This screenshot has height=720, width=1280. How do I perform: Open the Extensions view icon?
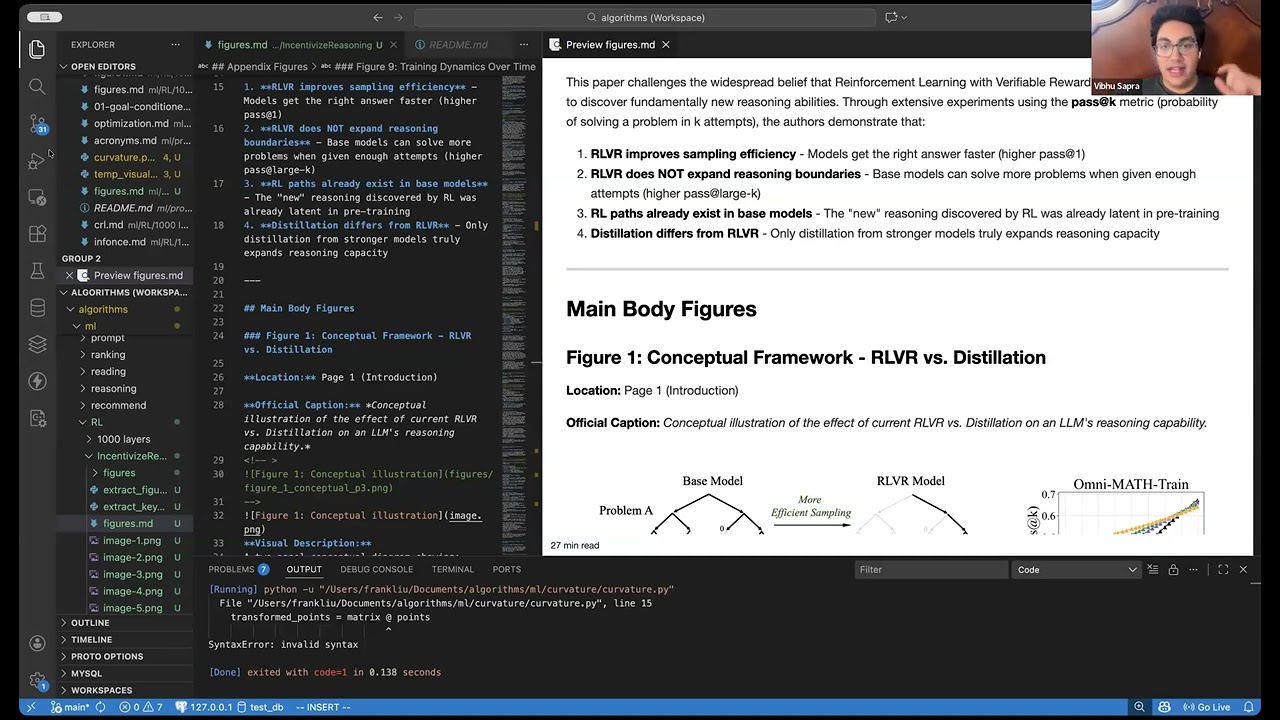coord(37,234)
